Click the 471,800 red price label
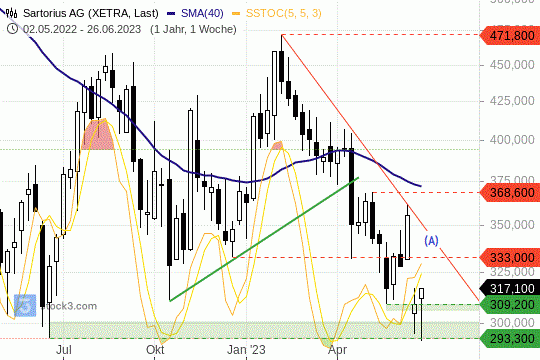 [509, 35]
